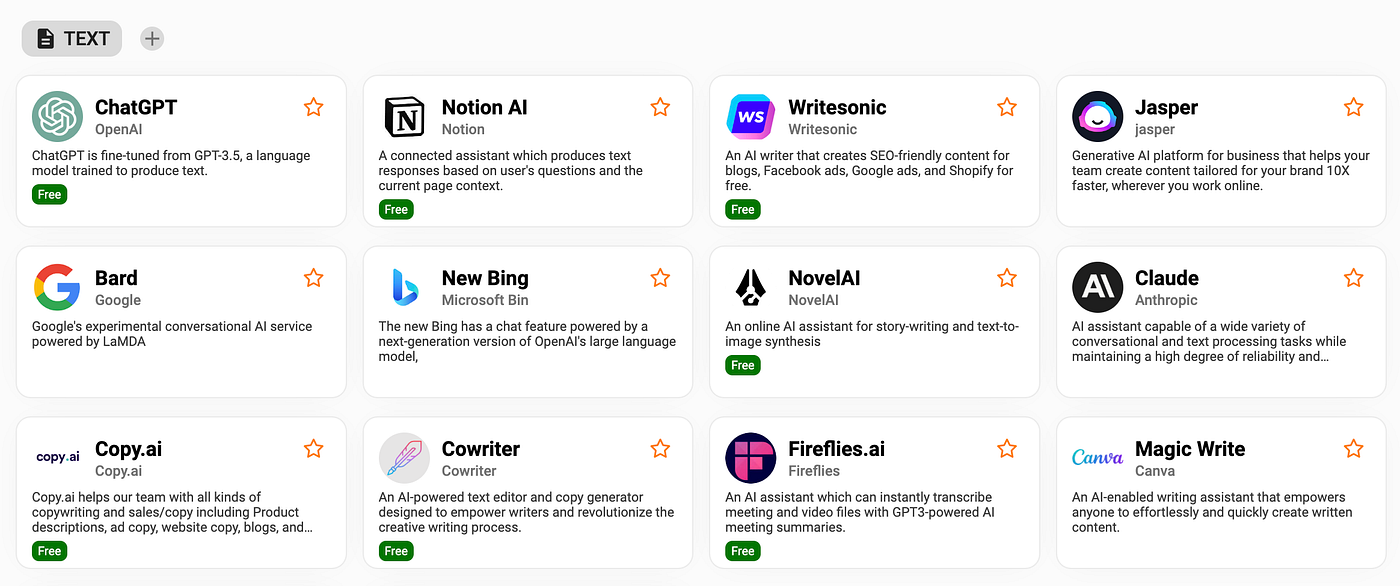Click the Notion AI logo icon
Screen dimensions: 1400x586
[404, 117]
